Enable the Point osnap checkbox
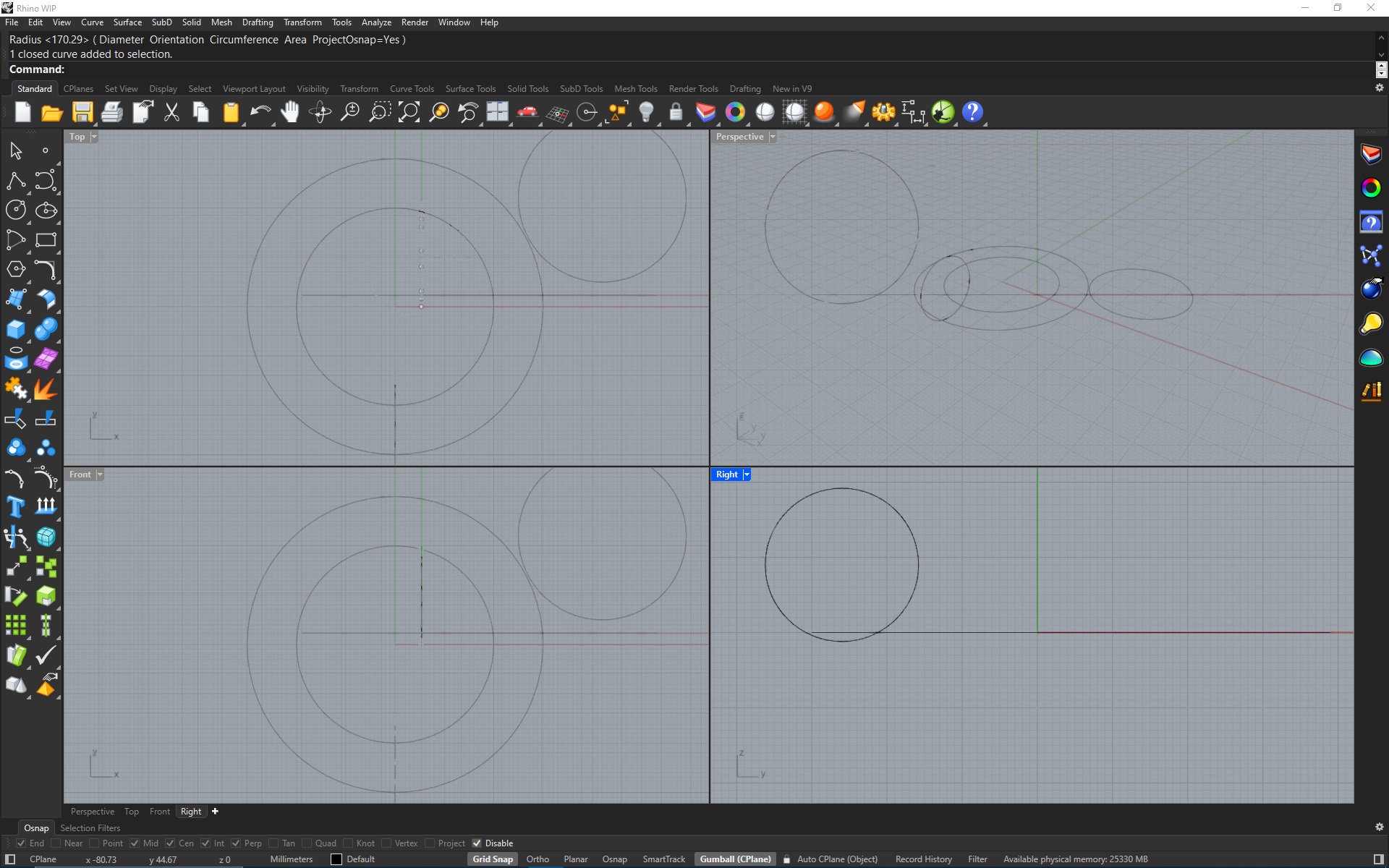Screen dimensions: 1389x868 pos(94,843)
